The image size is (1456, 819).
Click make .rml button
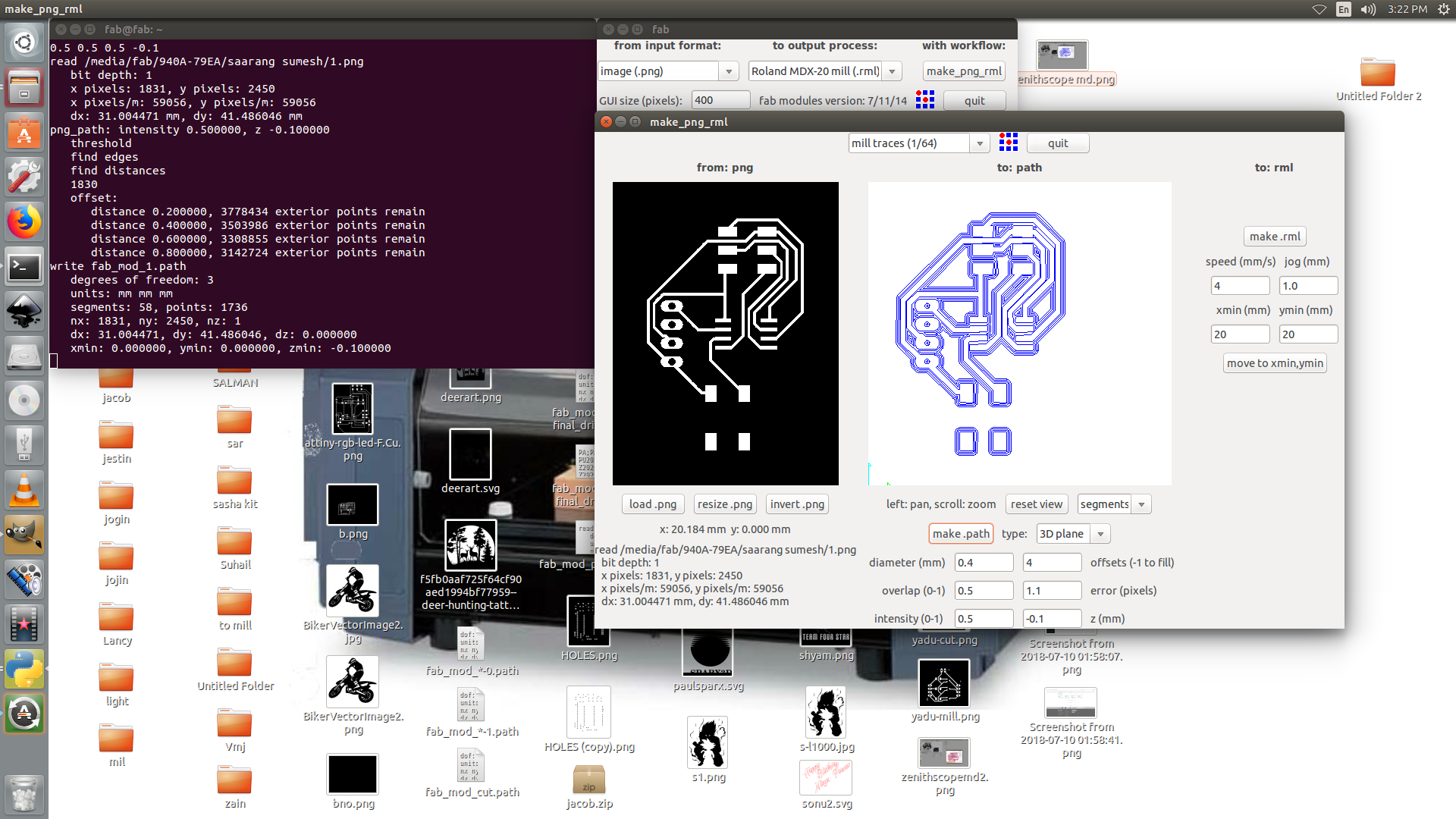click(x=1275, y=237)
